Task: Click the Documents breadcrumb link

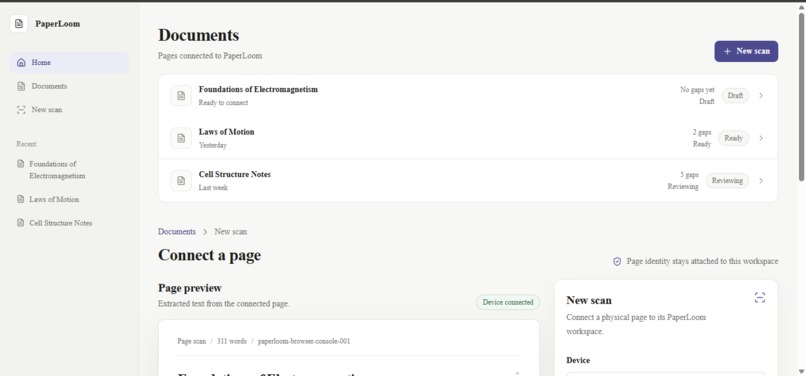Action: [x=177, y=231]
